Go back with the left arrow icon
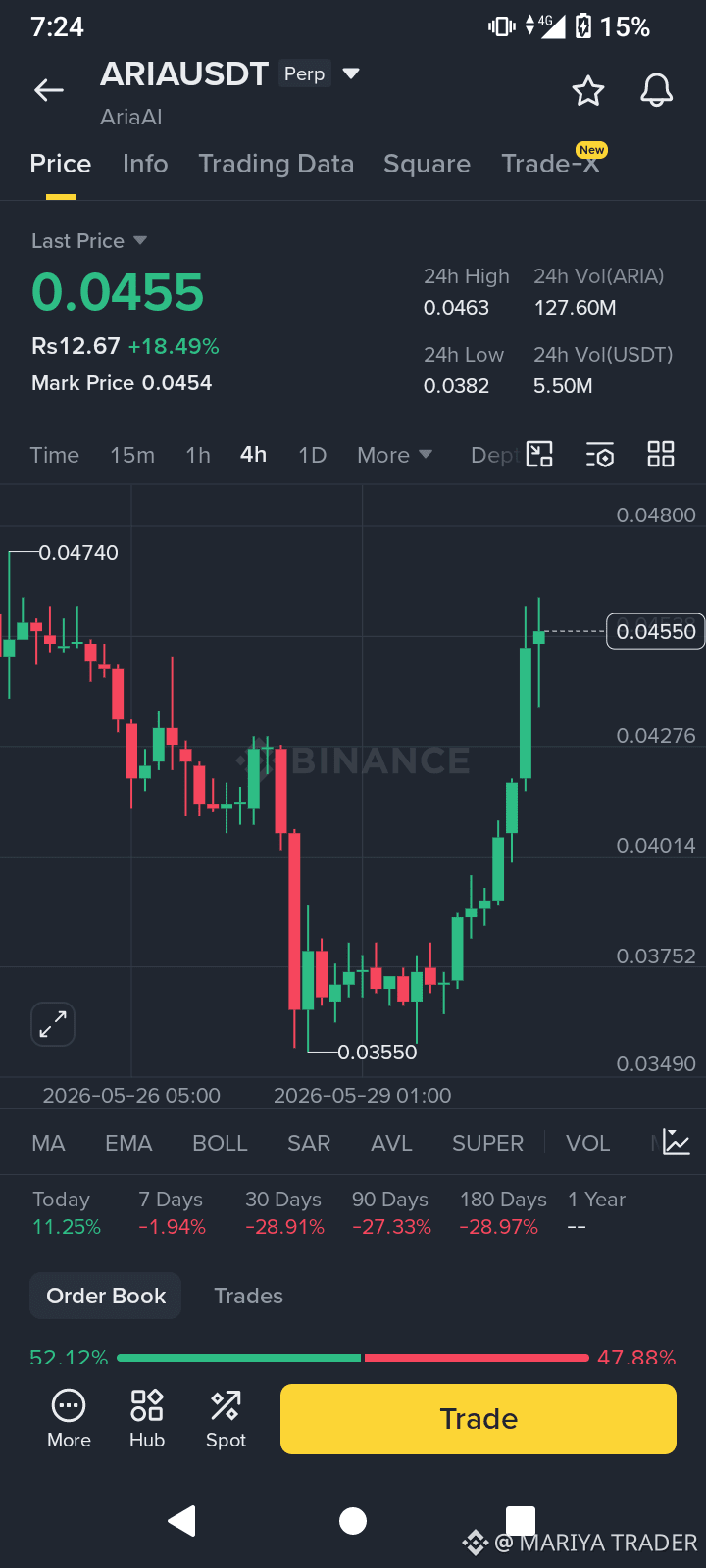Screen dimensions: 706x1568 pyautogui.click(x=49, y=91)
